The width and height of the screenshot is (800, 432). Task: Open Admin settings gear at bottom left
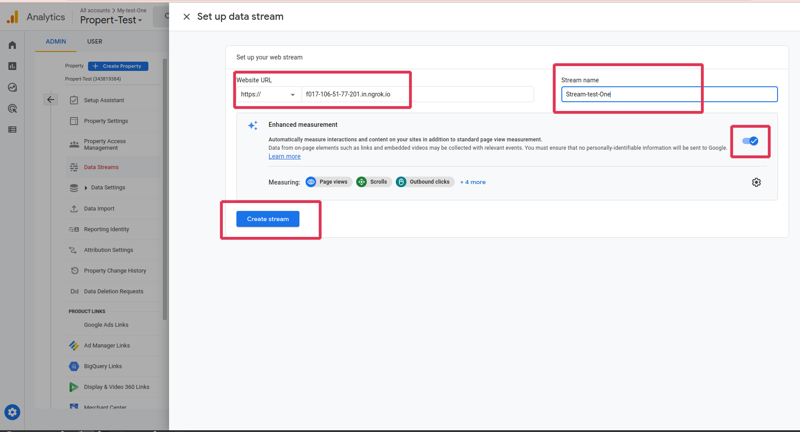12,412
